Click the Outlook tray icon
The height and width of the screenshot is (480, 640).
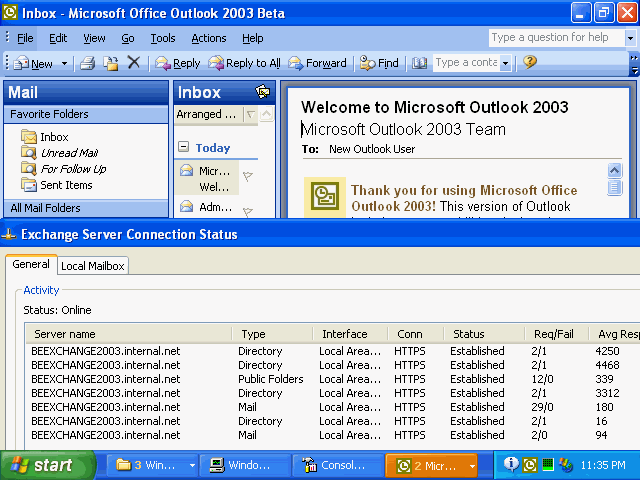529,464
